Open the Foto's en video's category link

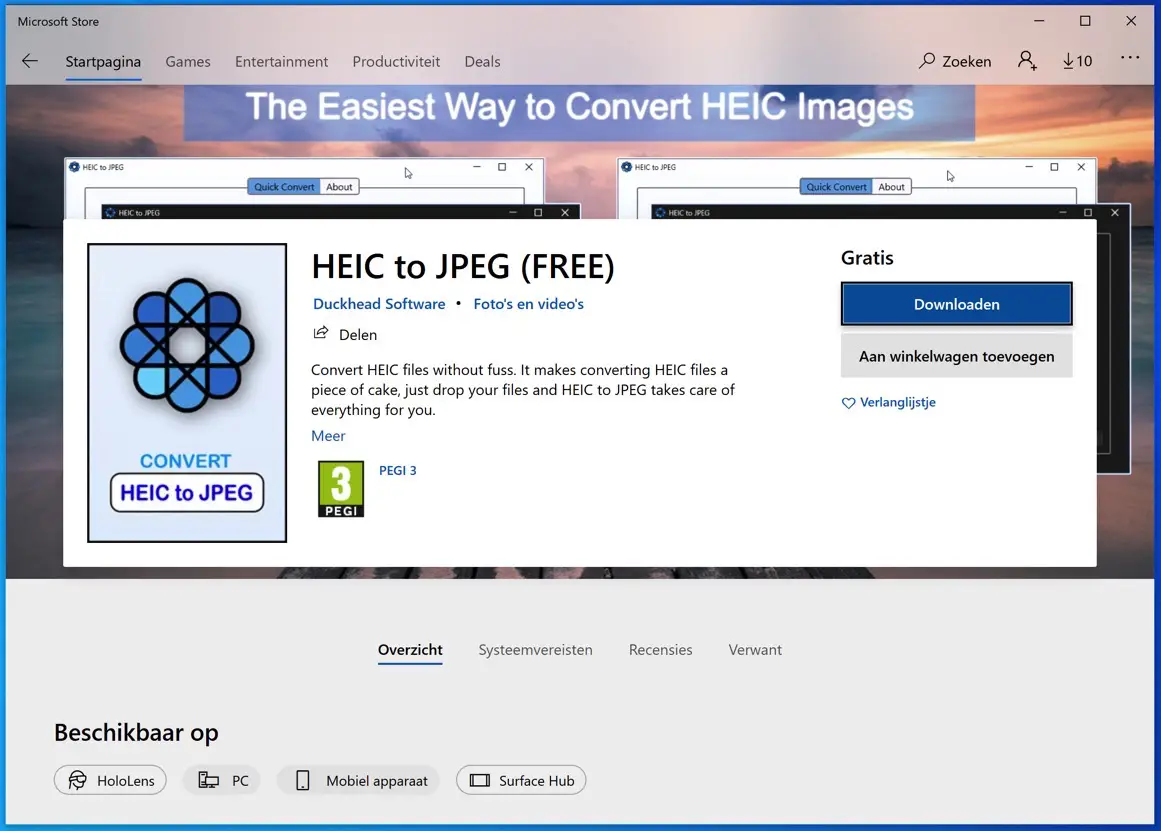click(x=529, y=304)
